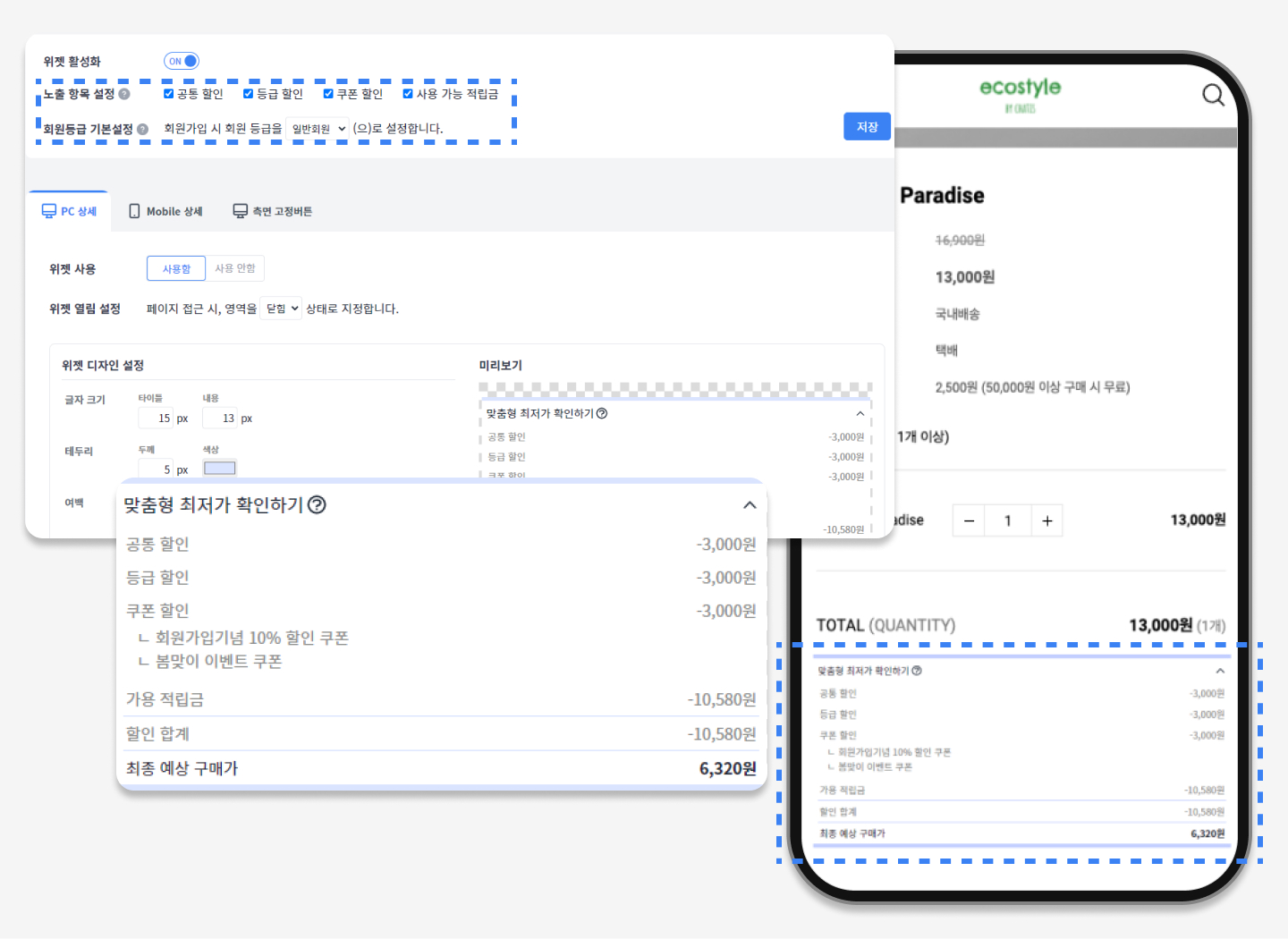The image size is (1288, 939).
Task: Click help icon in 미리보기 widget title
Action: [x=602, y=413]
